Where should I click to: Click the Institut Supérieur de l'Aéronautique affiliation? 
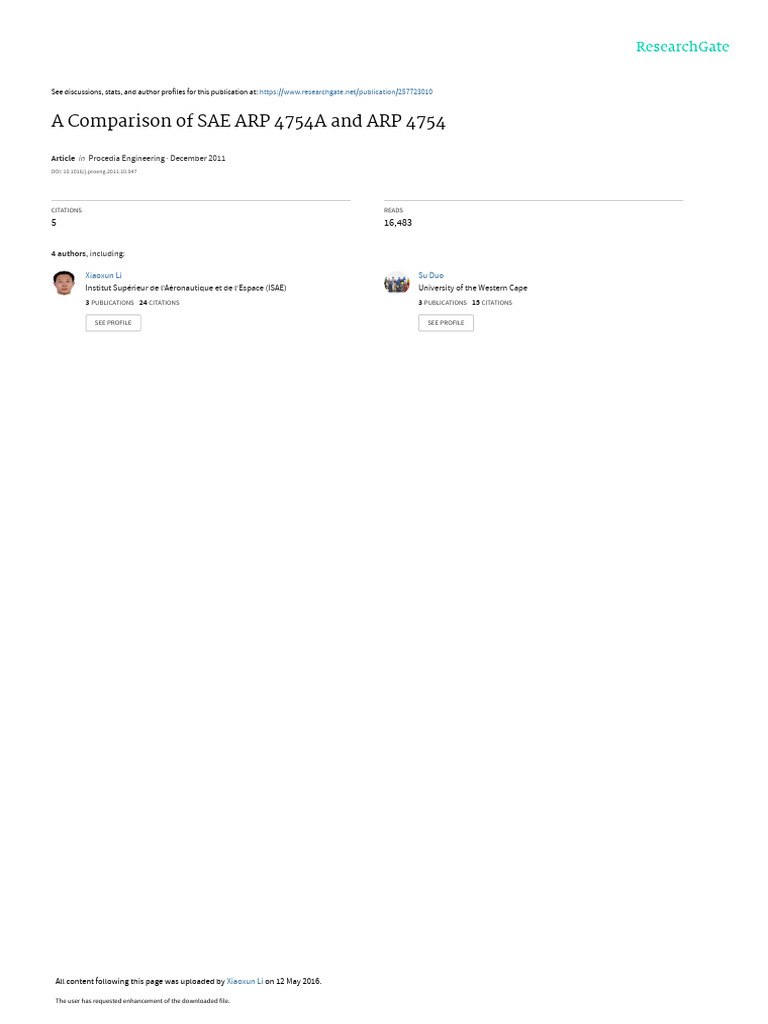click(185, 288)
